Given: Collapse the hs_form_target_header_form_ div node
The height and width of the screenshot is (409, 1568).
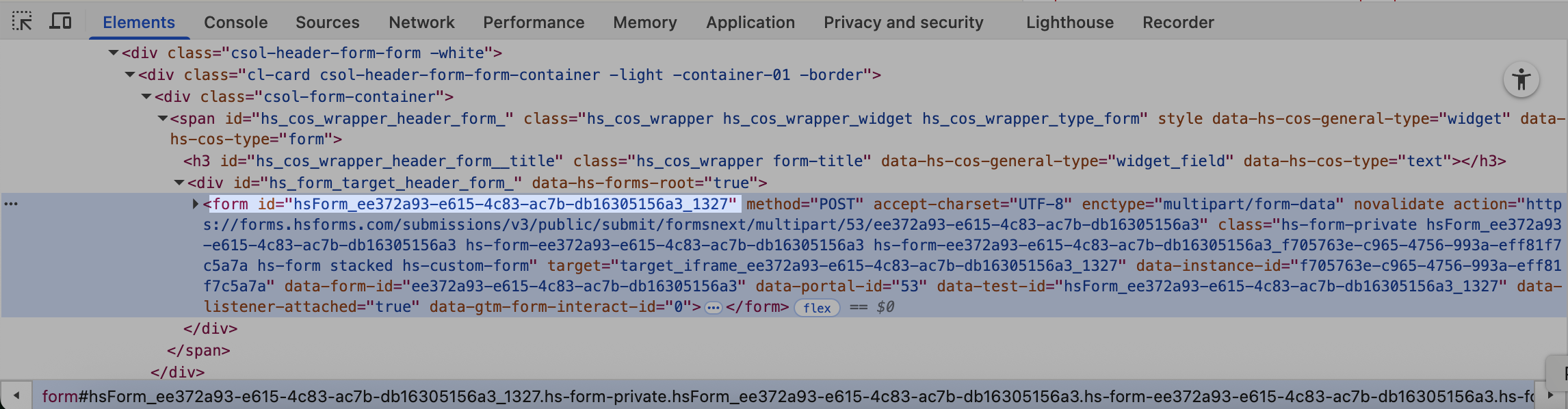Looking at the screenshot, I should pyautogui.click(x=179, y=183).
